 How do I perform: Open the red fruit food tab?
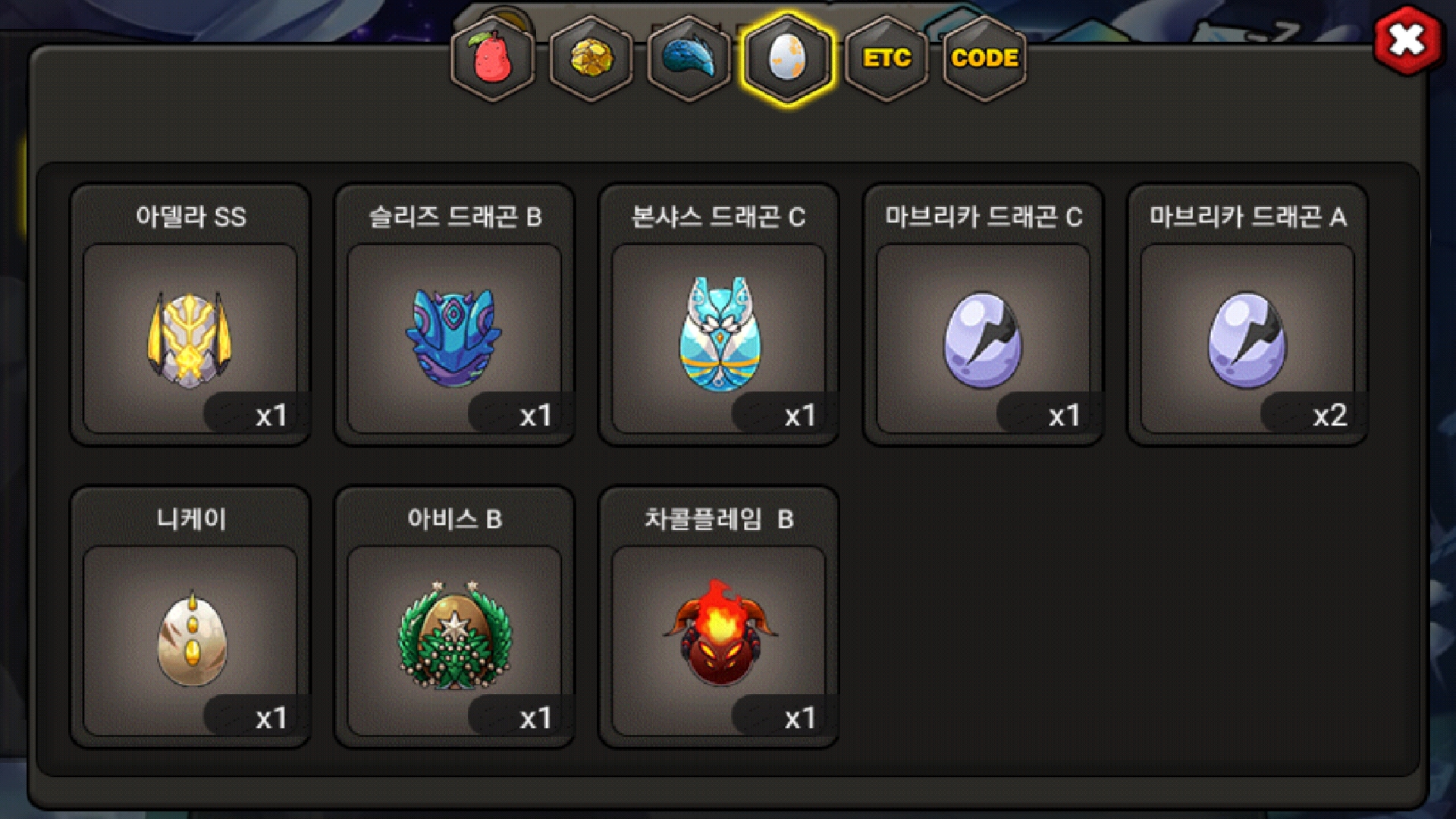493,58
